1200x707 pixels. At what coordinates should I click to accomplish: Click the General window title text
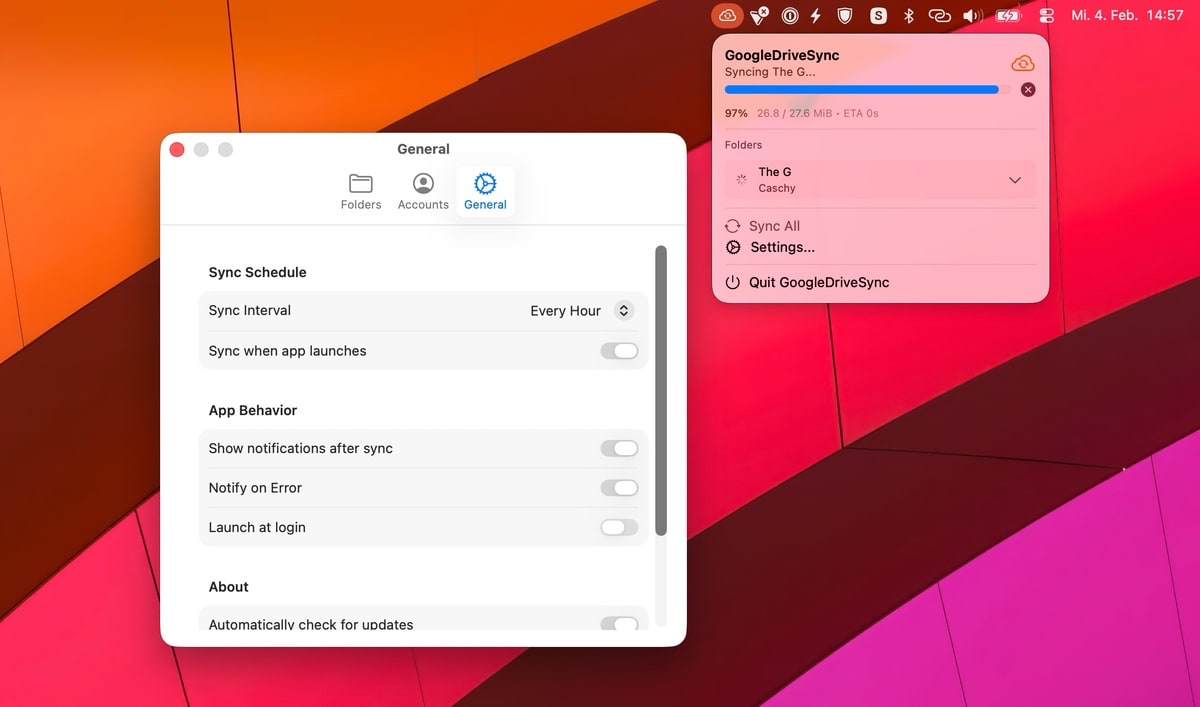coord(423,149)
